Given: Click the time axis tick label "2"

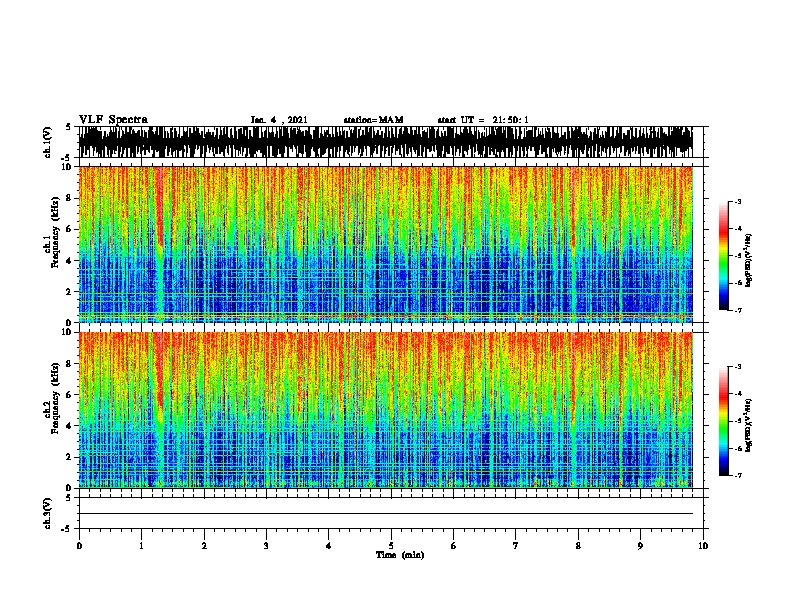Looking at the screenshot, I should point(204,546).
